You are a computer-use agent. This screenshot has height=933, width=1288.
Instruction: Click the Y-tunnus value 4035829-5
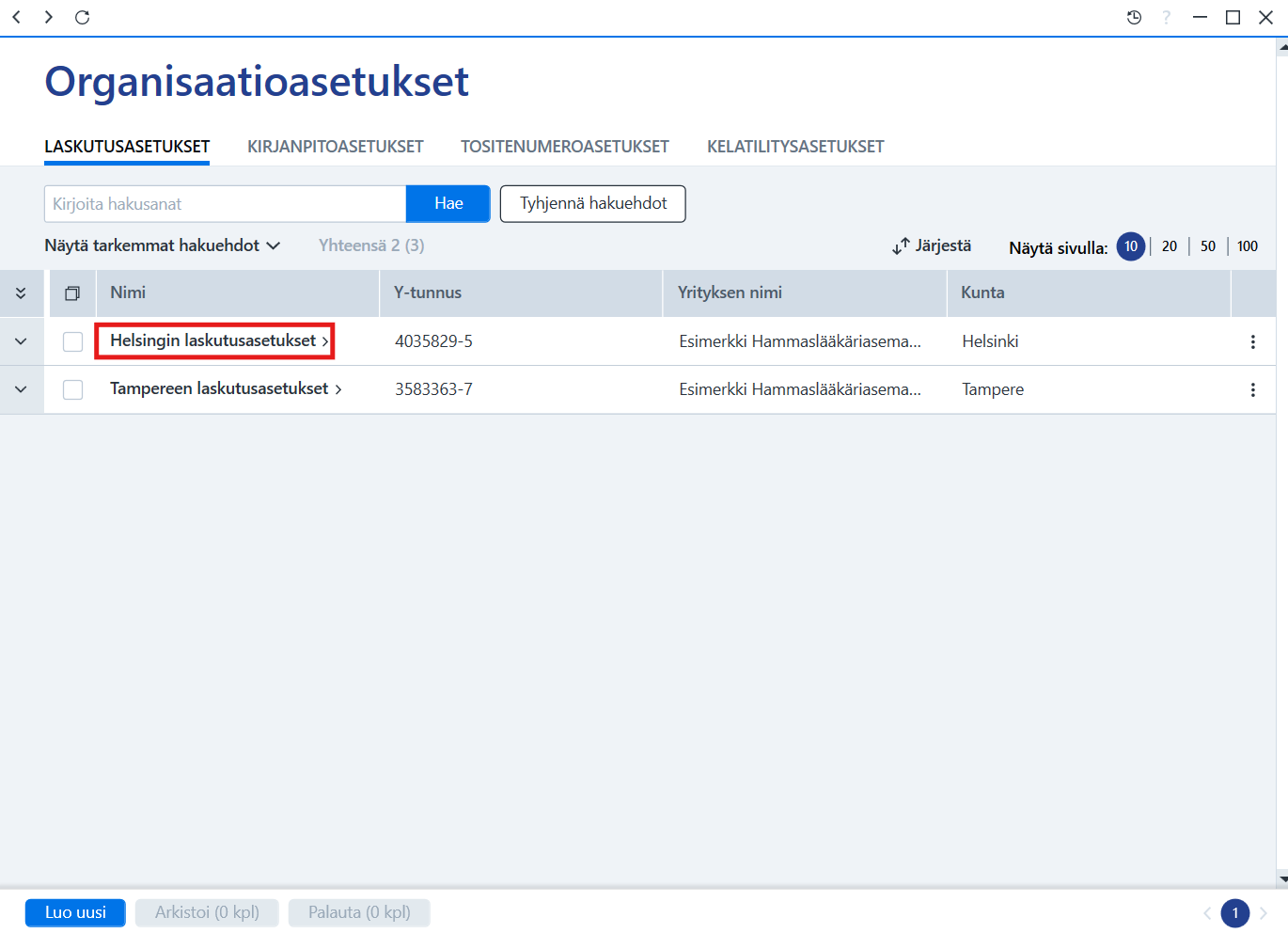(x=433, y=341)
